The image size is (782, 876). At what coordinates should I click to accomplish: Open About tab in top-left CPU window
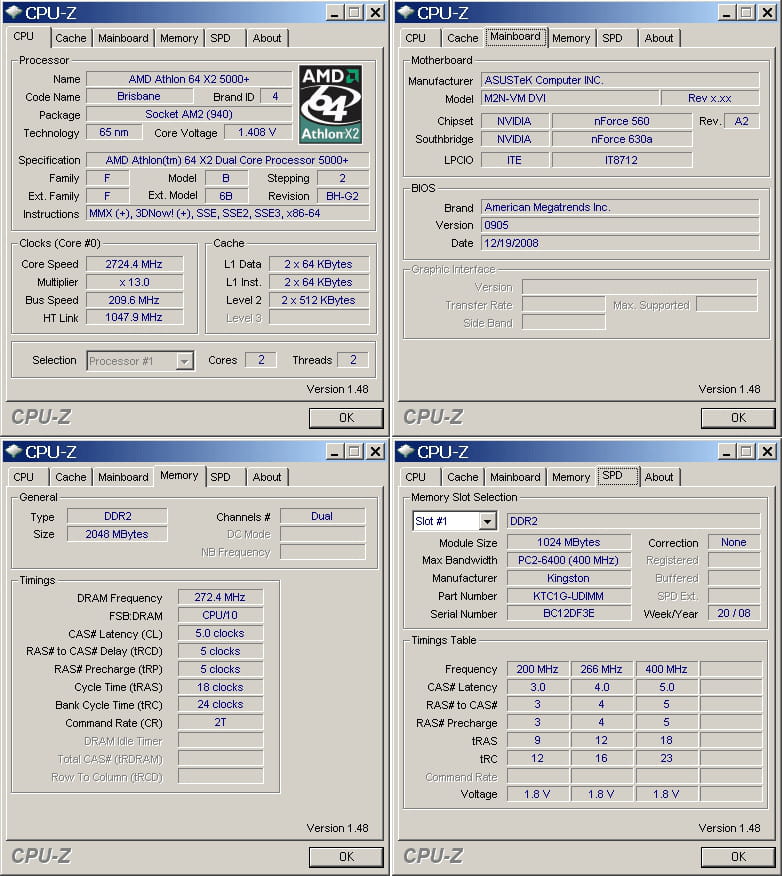(x=267, y=38)
